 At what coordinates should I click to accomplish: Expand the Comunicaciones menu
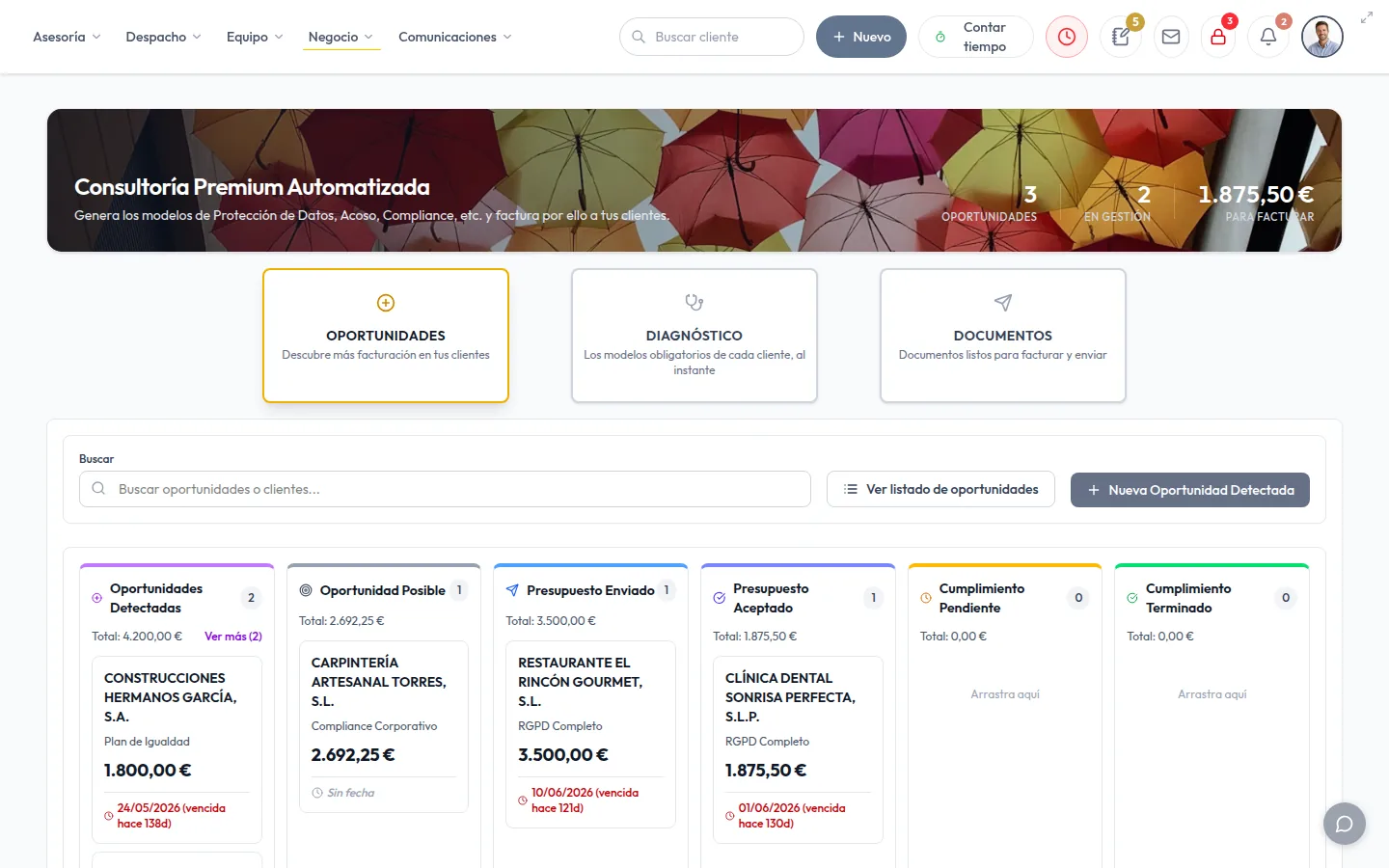455,37
